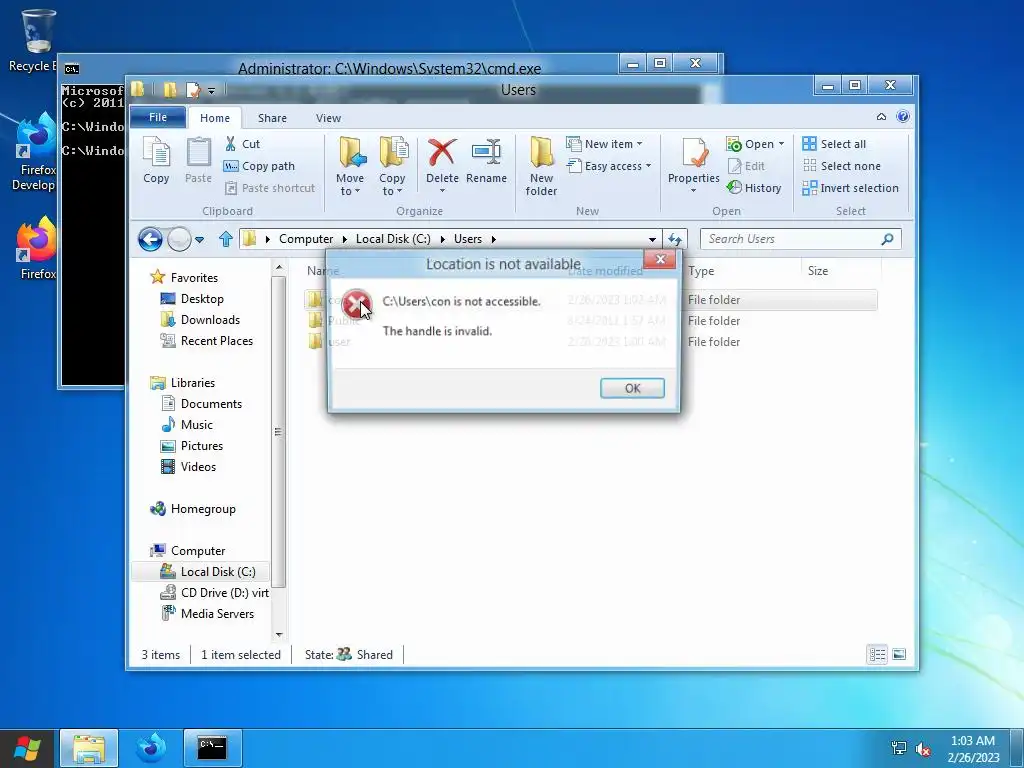The width and height of the screenshot is (1024, 768).
Task: Open the Open button dropdown
Action: pos(781,144)
